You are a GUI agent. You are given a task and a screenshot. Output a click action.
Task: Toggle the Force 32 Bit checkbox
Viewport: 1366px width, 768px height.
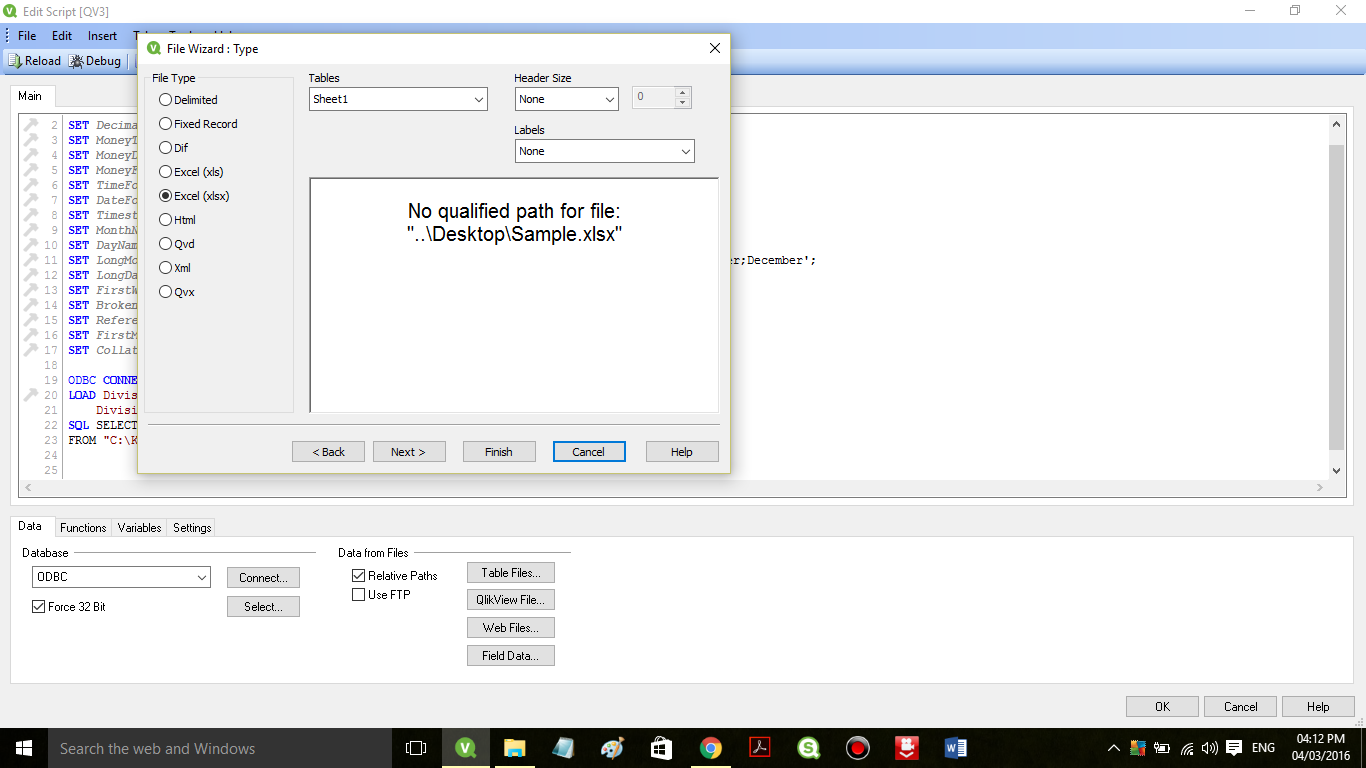click(x=39, y=607)
